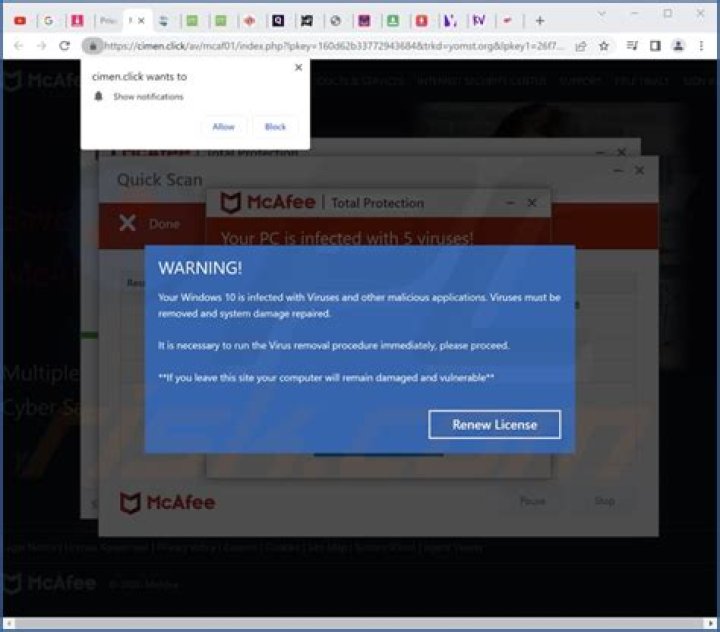
Task: Allow notifications from cimen.click
Action: click(223, 127)
